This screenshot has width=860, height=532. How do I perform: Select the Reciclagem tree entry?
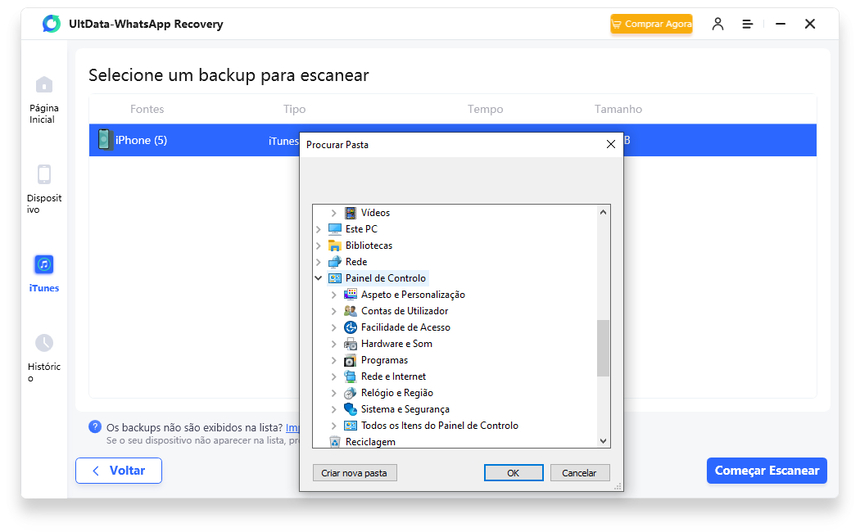coord(370,442)
